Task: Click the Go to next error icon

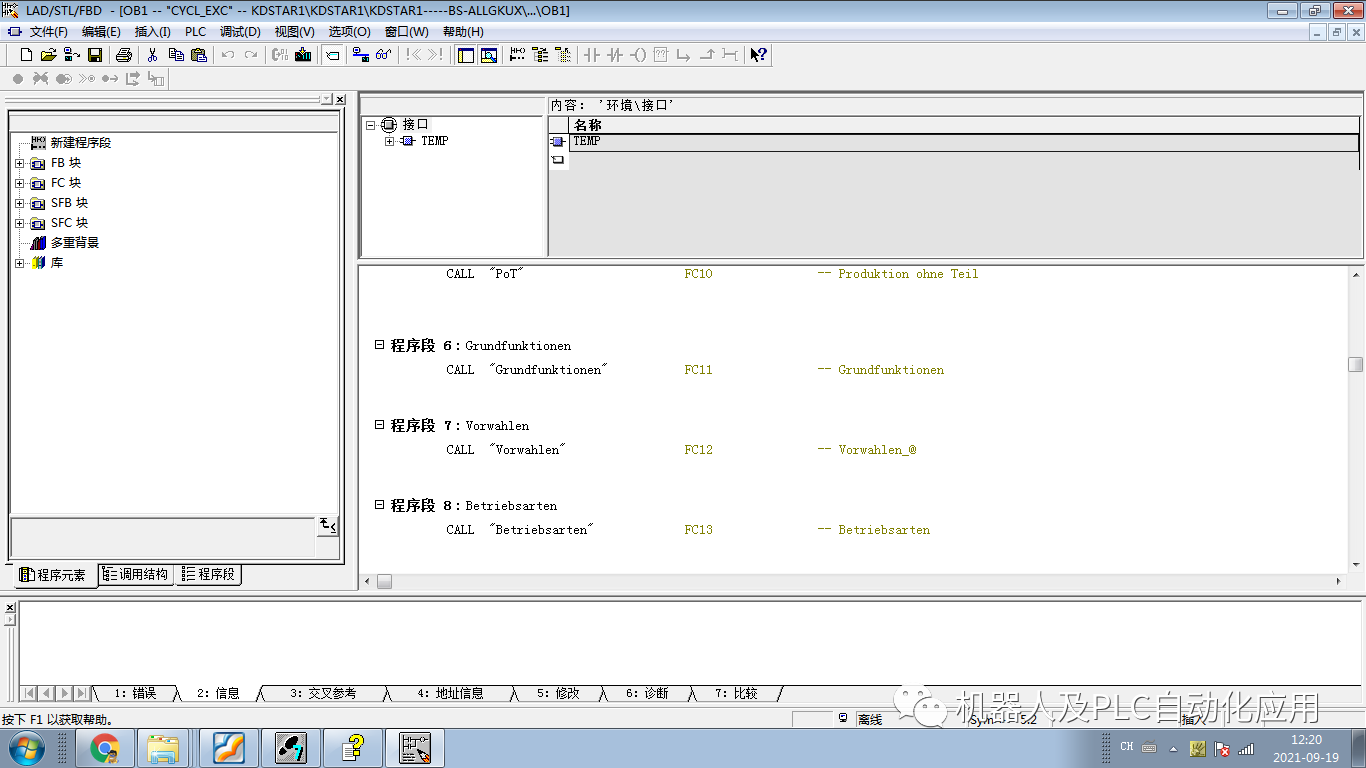Action: [x=434, y=55]
